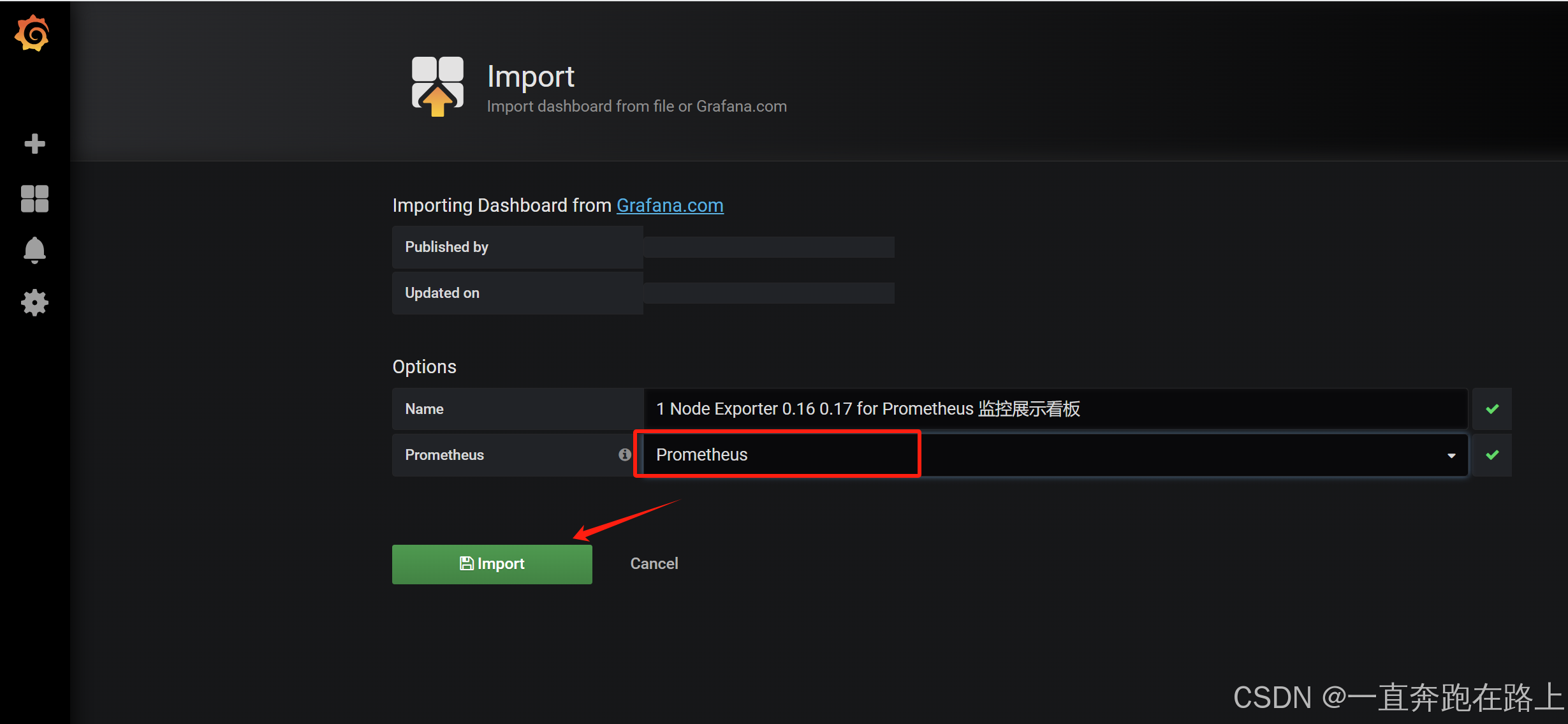1568x724 pixels.
Task: Click the Configuration gear icon
Action: click(x=33, y=302)
